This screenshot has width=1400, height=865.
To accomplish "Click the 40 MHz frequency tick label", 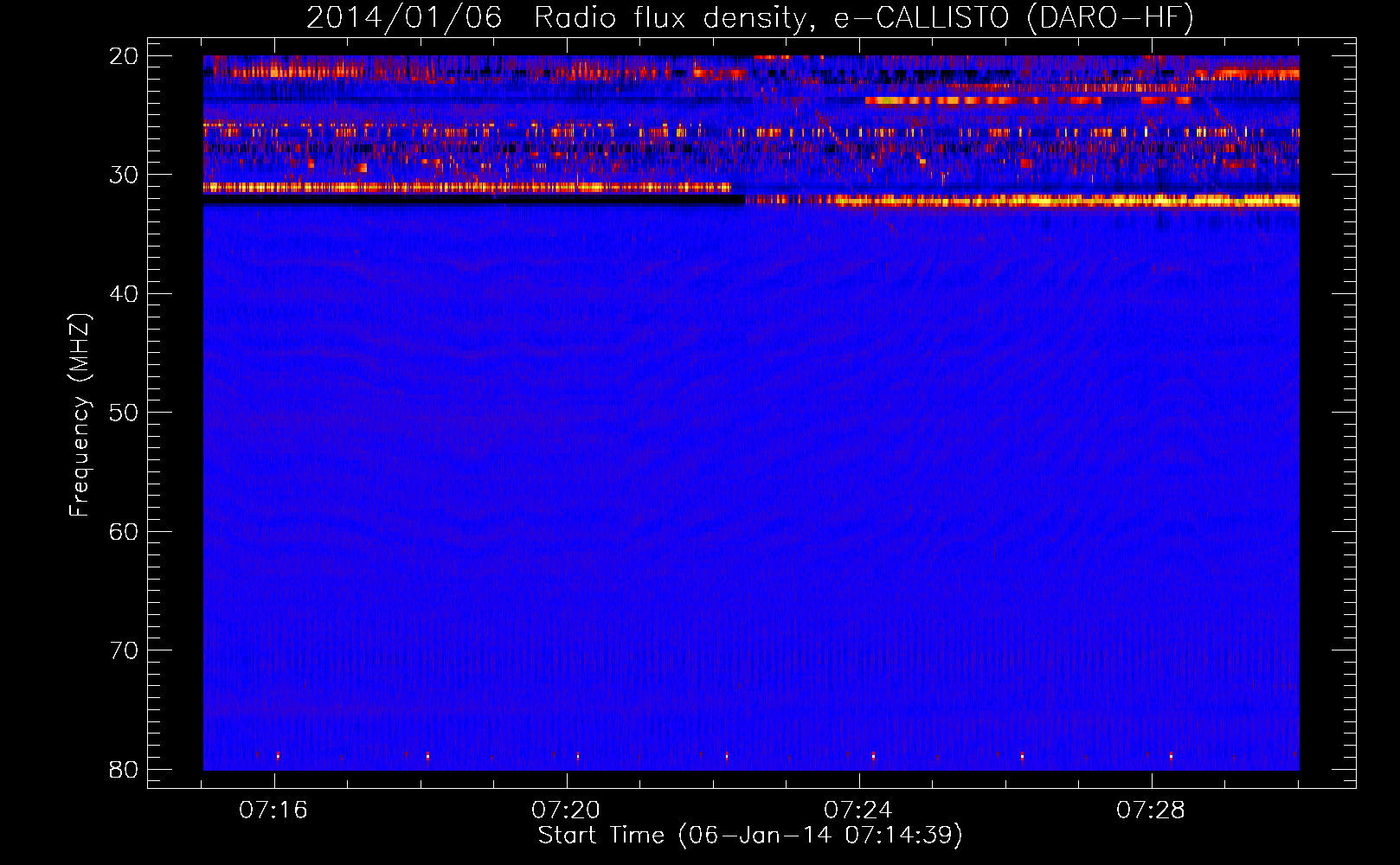I will tap(124, 294).
